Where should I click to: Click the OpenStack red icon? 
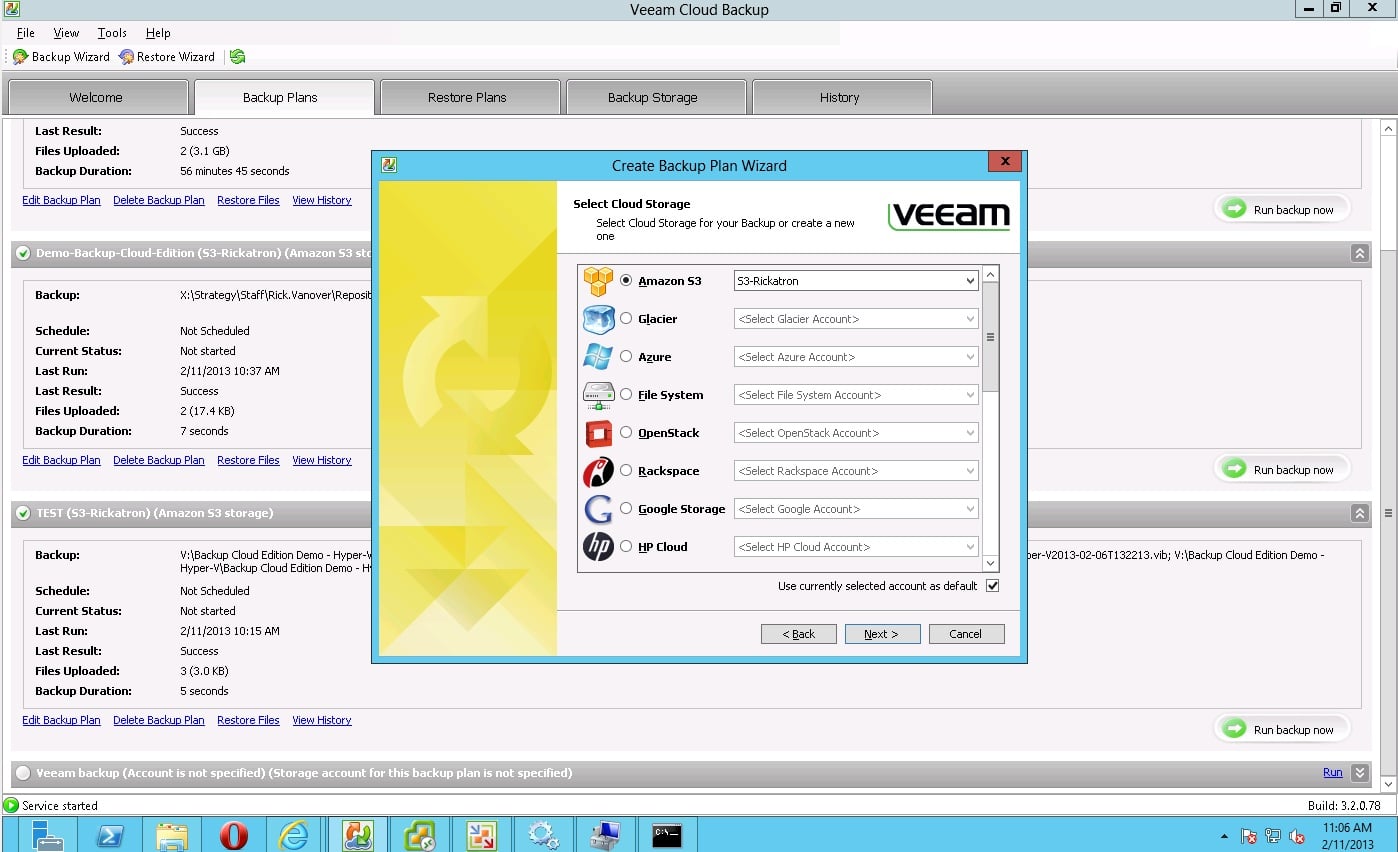point(598,433)
